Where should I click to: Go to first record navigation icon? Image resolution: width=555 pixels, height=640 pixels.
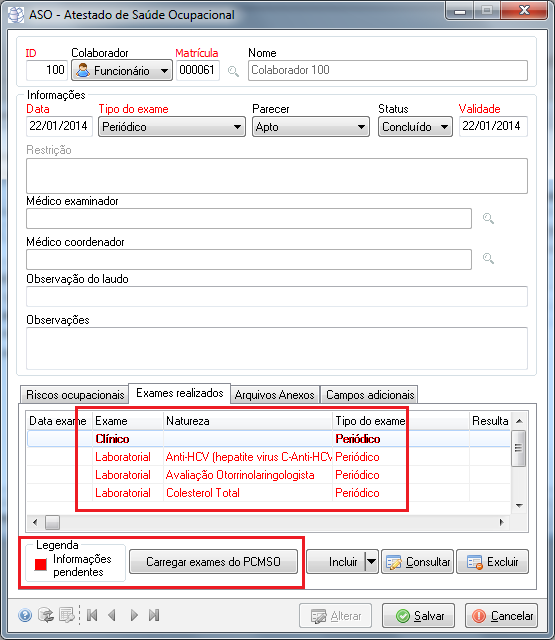92,615
